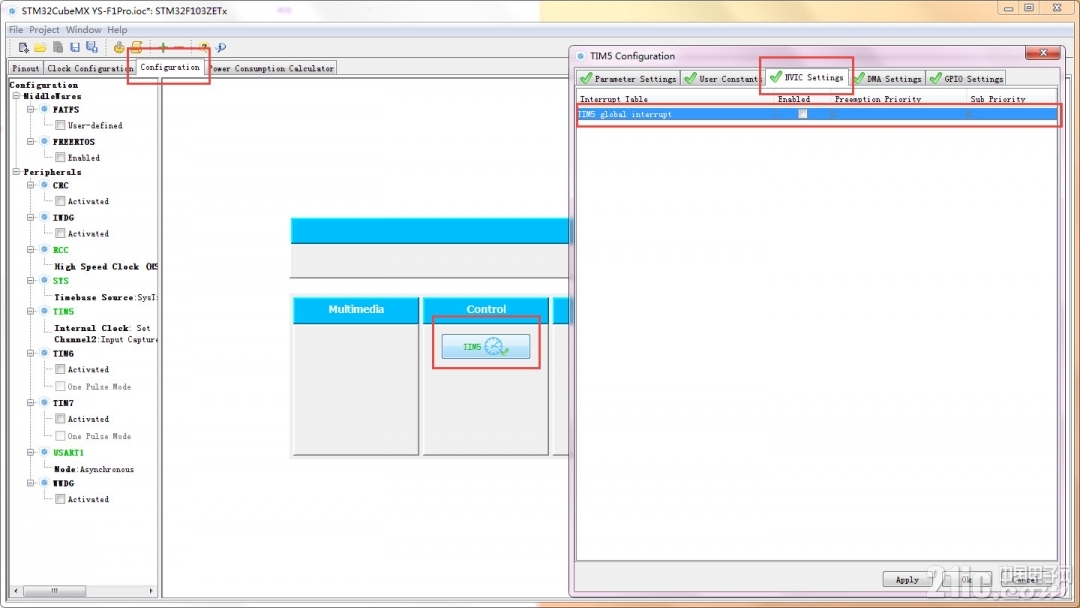The width and height of the screenshot is (1080, 608).
Task: Click the tree panel scrollbar right arrow
Action: coord(151,591)
